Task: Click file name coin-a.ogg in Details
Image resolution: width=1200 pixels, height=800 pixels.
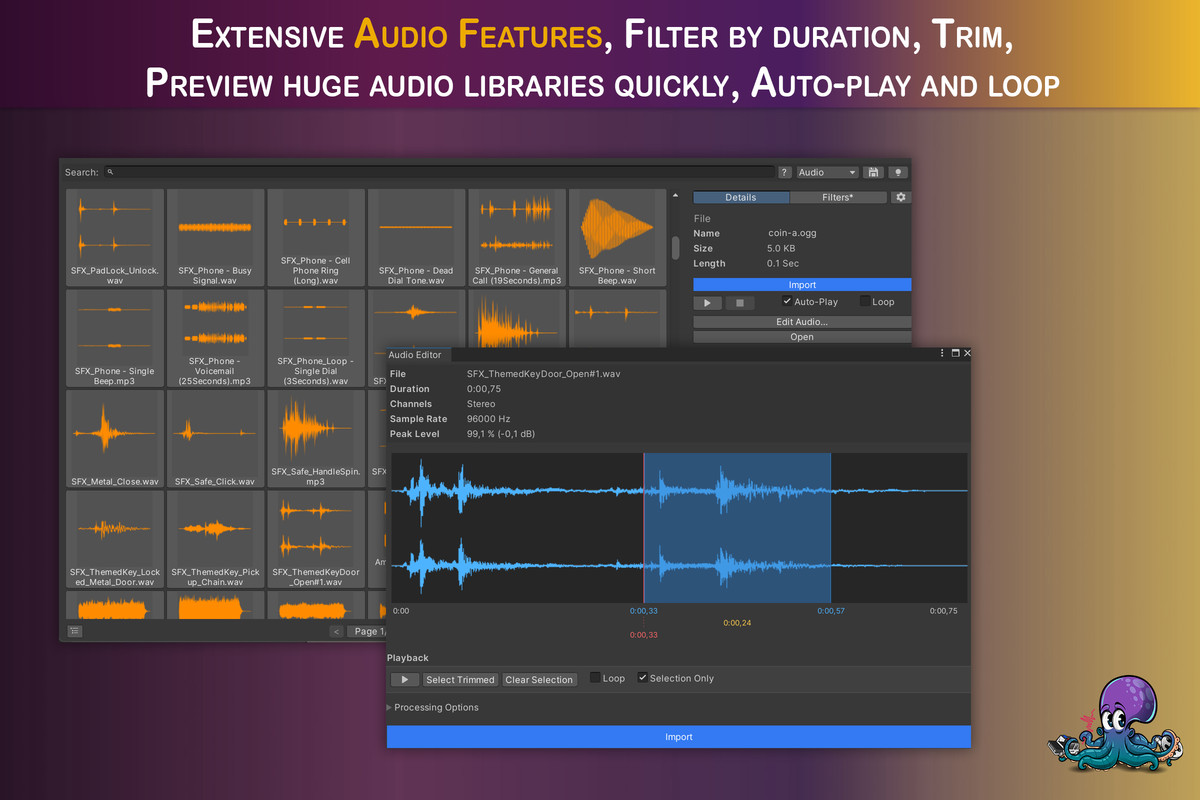Action: click(792, 233)
